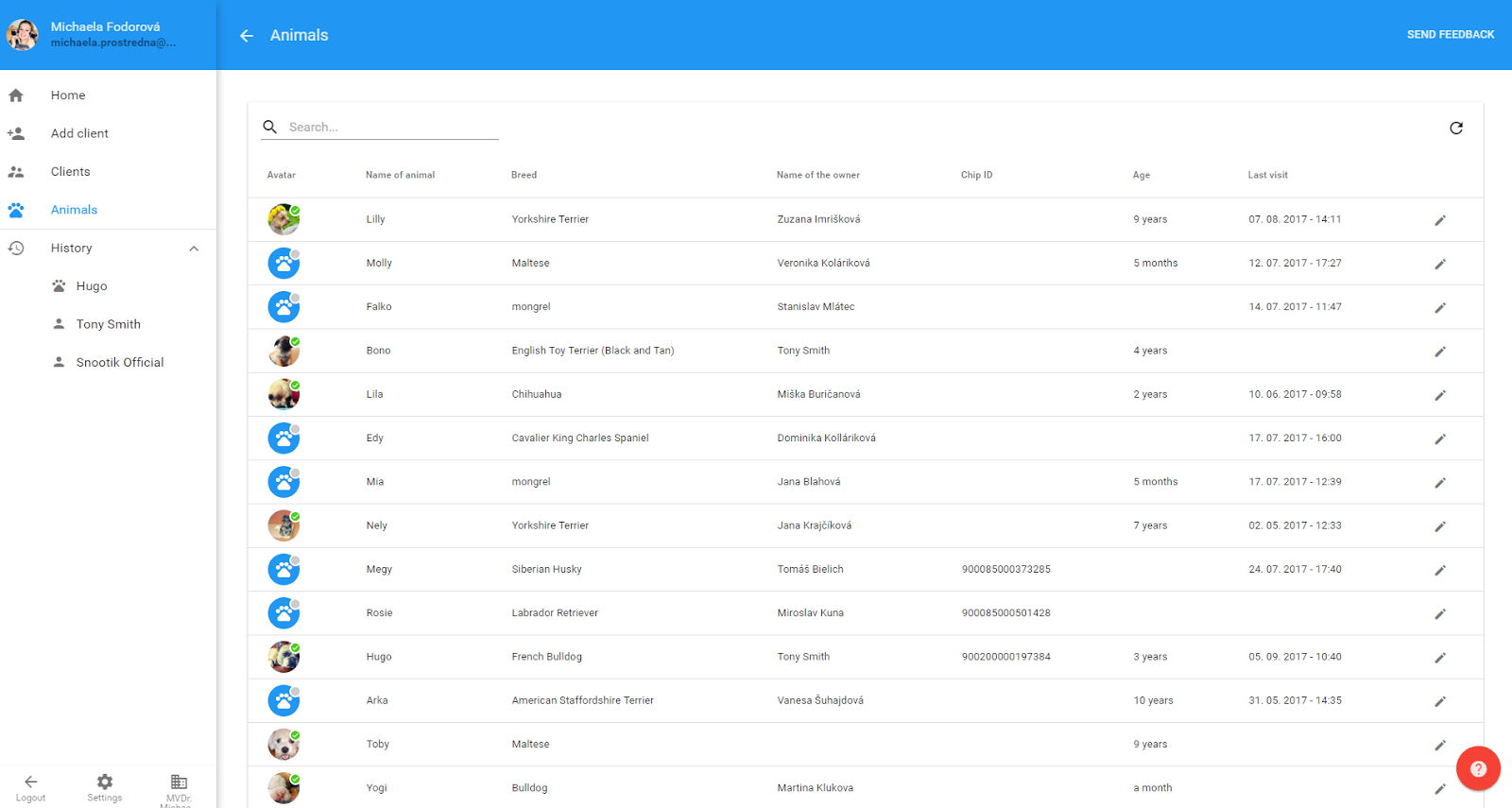Click the edit pencil for Lilly
The height and width of the screenshot is (808, 1512).
click(x=1440, y=220)
